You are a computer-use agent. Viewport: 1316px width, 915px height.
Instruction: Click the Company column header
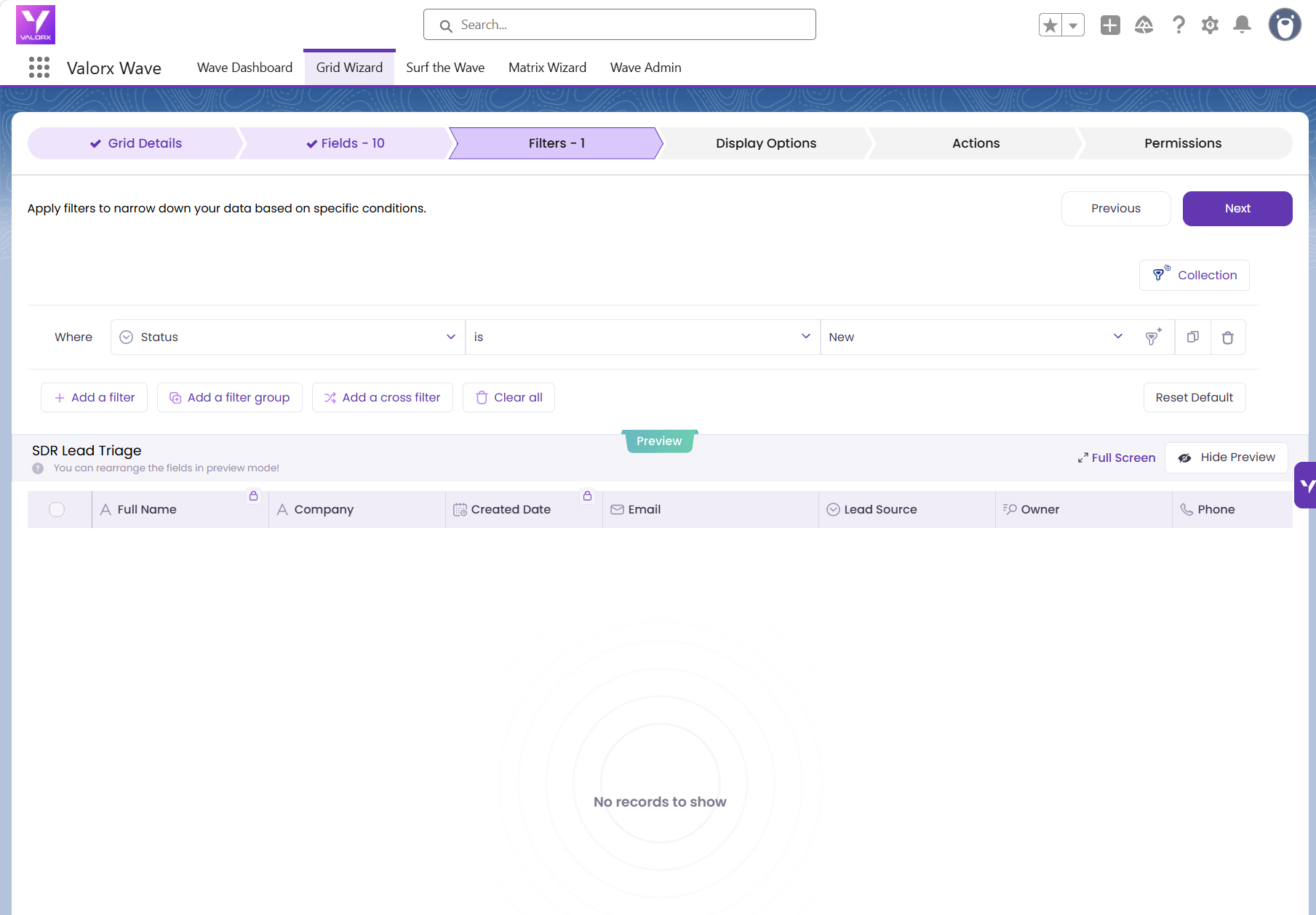tap(357, 510)
